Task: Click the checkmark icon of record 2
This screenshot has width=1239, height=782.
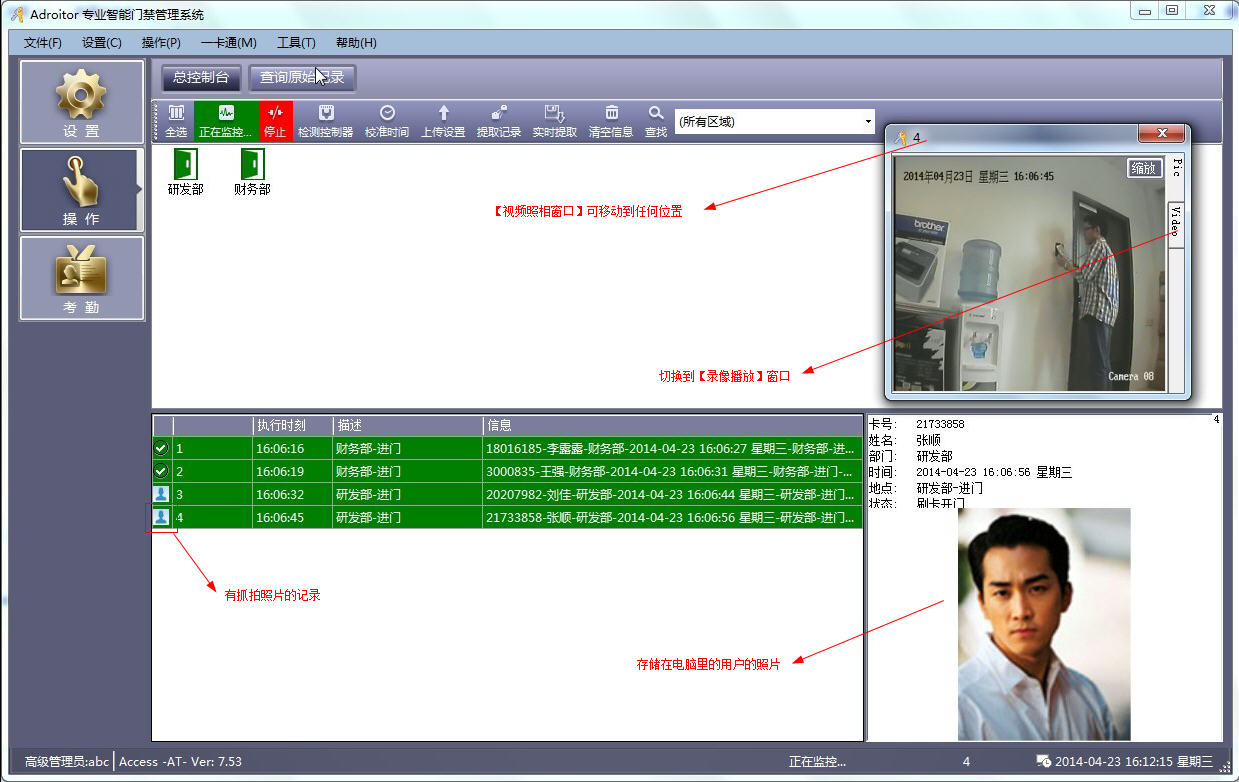Action: [161, 471]
